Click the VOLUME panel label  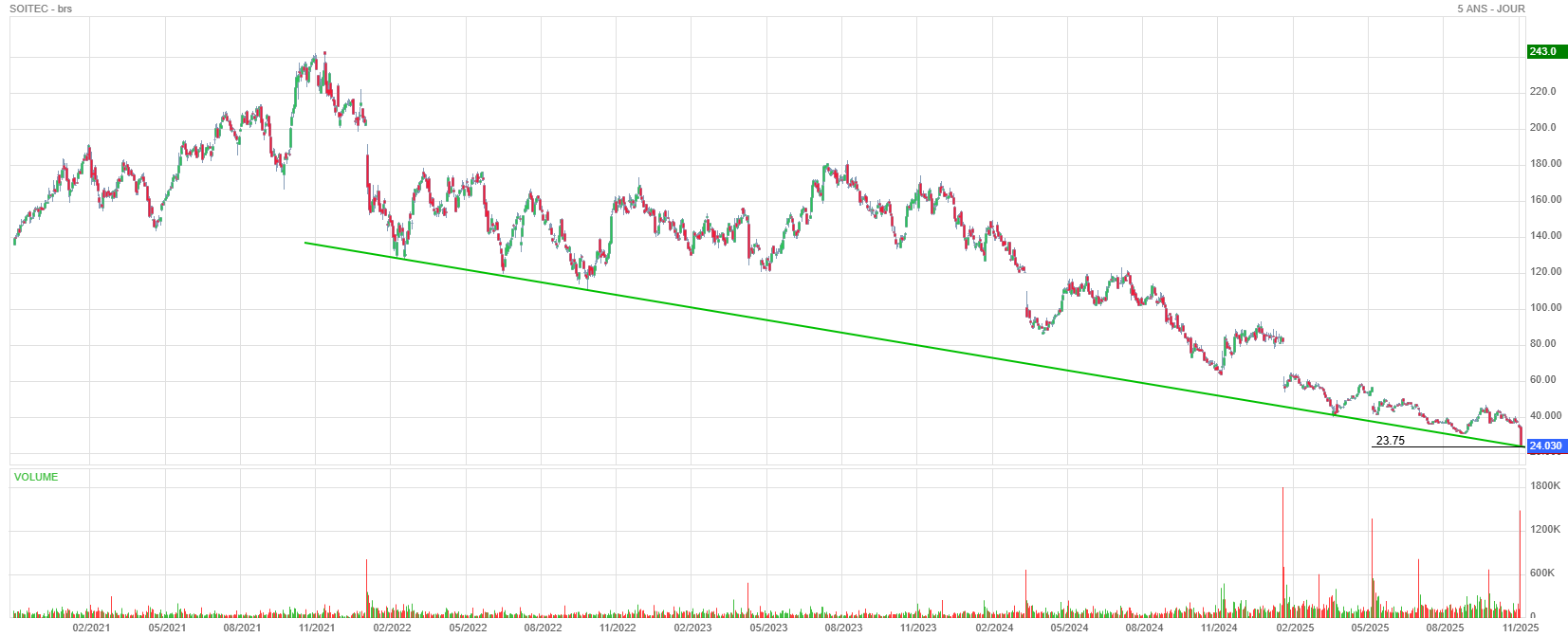pos(36,477)
